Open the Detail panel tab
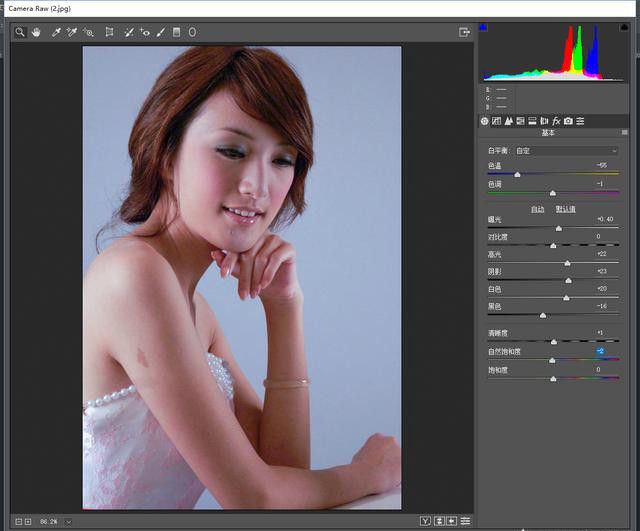640x531 pixels. click(x=509, y=121)
